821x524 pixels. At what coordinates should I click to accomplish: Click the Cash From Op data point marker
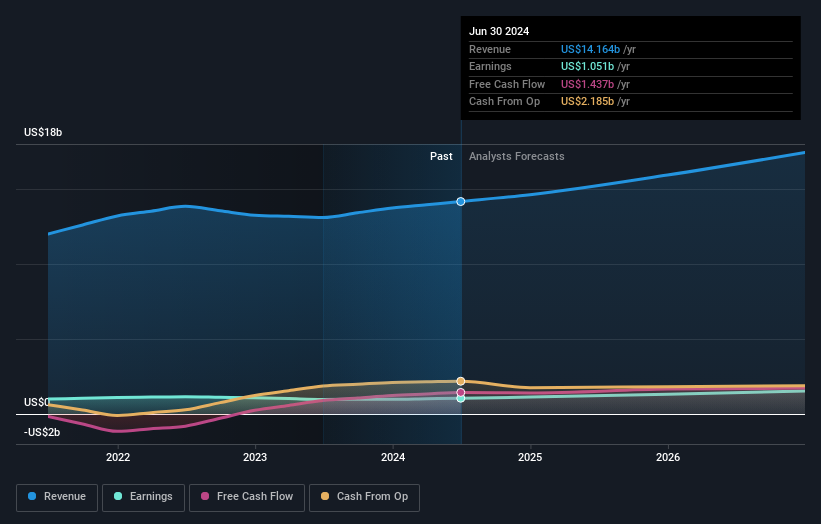[x=461, y=381]
